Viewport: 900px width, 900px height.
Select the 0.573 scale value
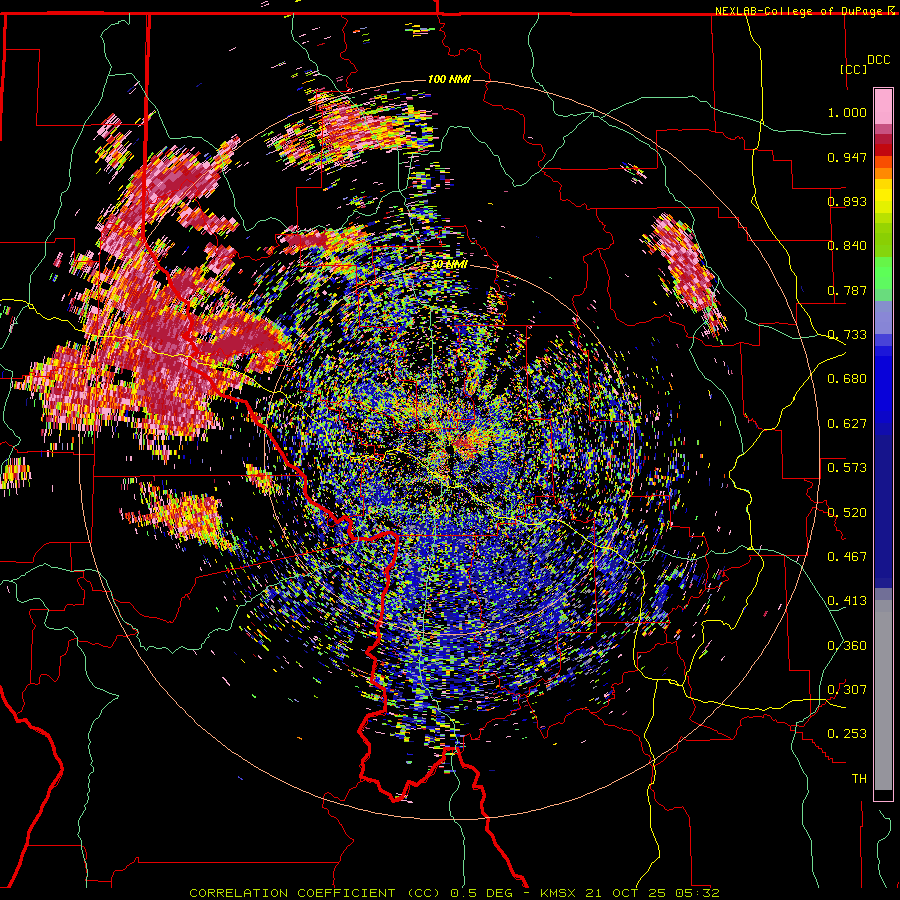pos(847,467)
